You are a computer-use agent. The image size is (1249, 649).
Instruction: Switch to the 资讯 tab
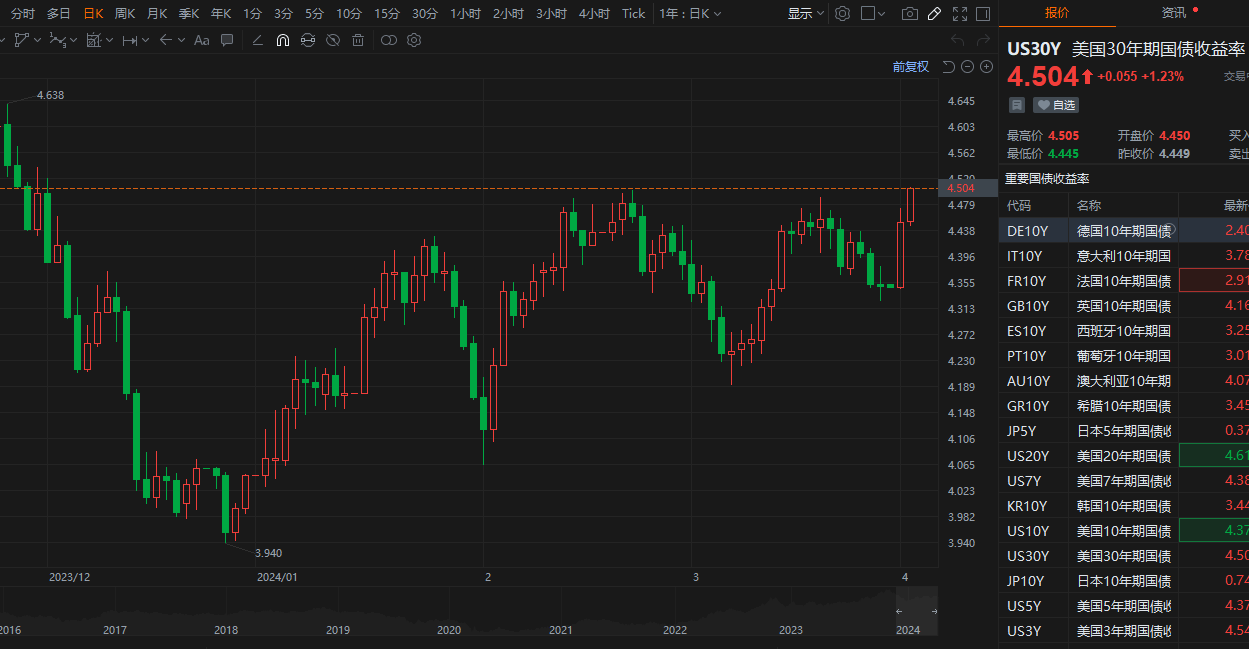click(x=1174, y=13)
